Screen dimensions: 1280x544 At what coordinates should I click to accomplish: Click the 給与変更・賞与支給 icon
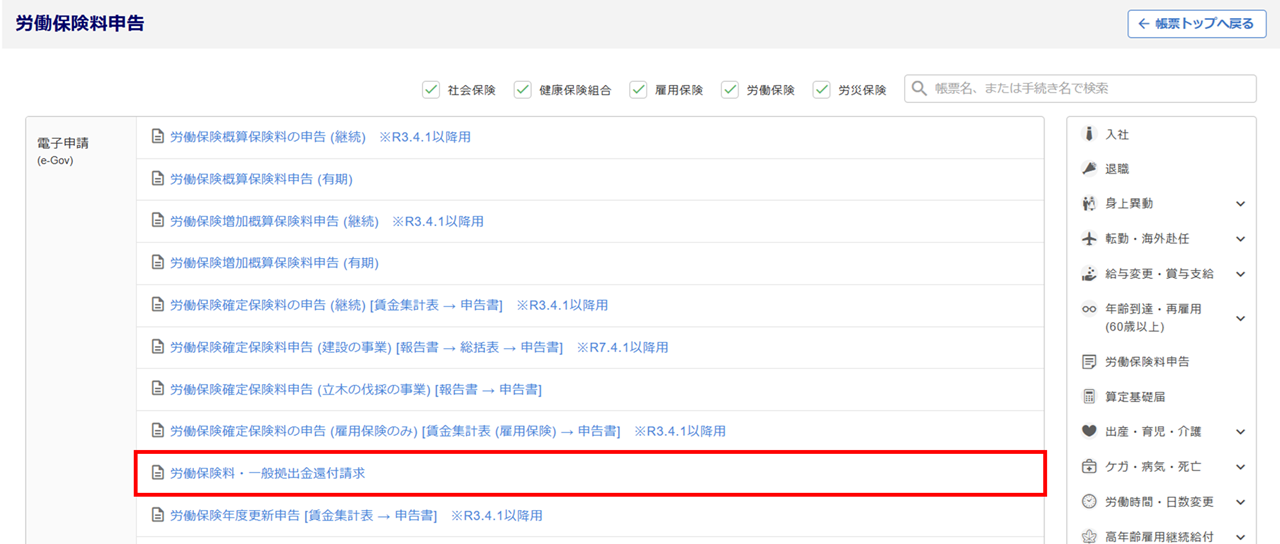(1090, 274)
